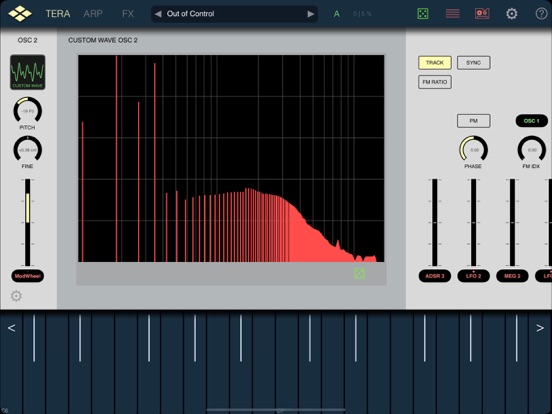Open settings gear in top bar
552x414 pixels.
point(512,14)
